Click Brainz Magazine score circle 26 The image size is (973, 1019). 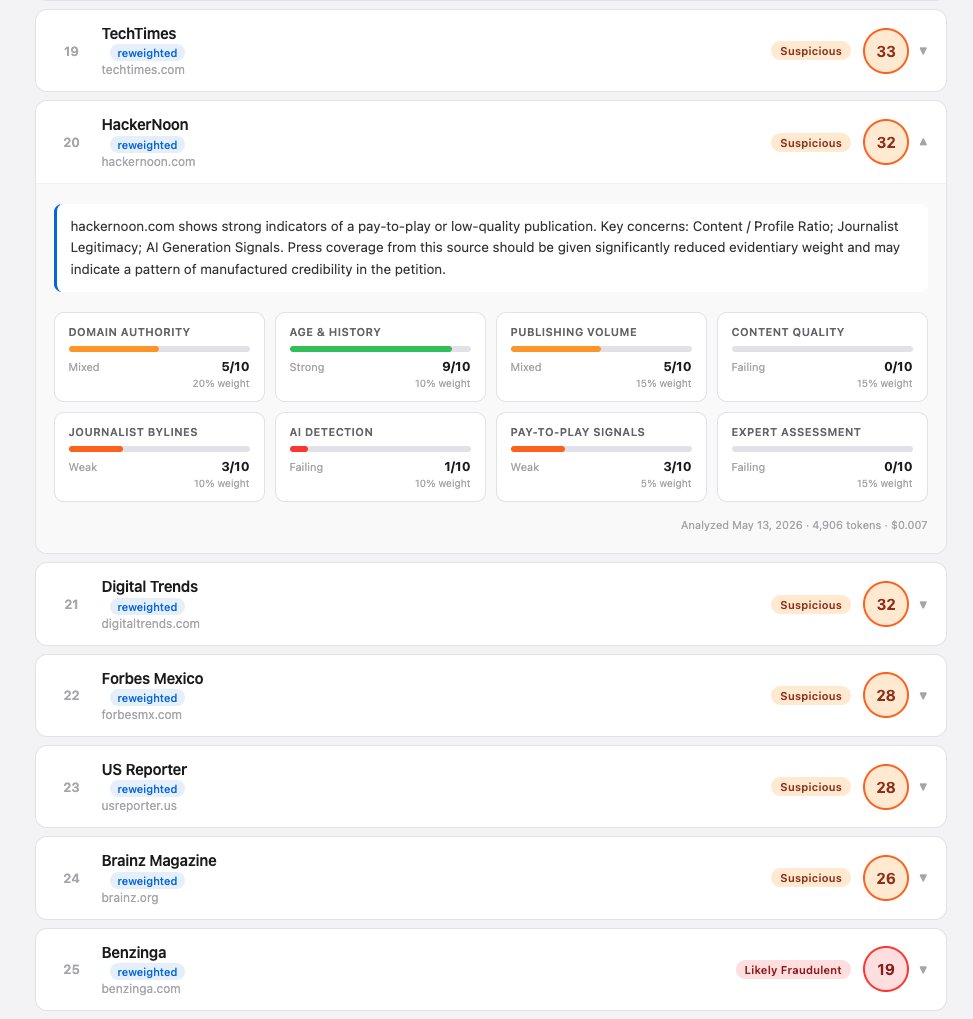[885, 878]
